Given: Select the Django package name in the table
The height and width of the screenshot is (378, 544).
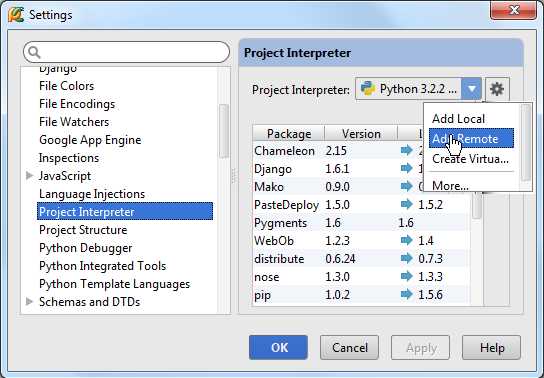Looking at the screenshot, I should 273,169.
